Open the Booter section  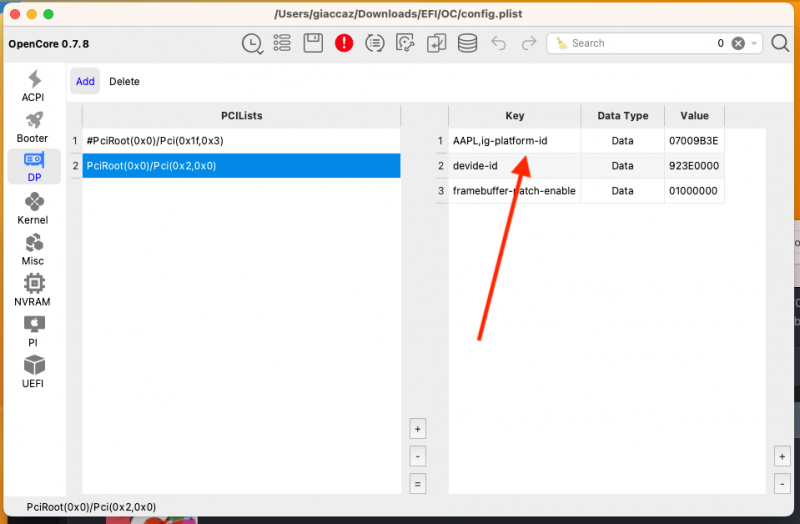coord(33,128)
